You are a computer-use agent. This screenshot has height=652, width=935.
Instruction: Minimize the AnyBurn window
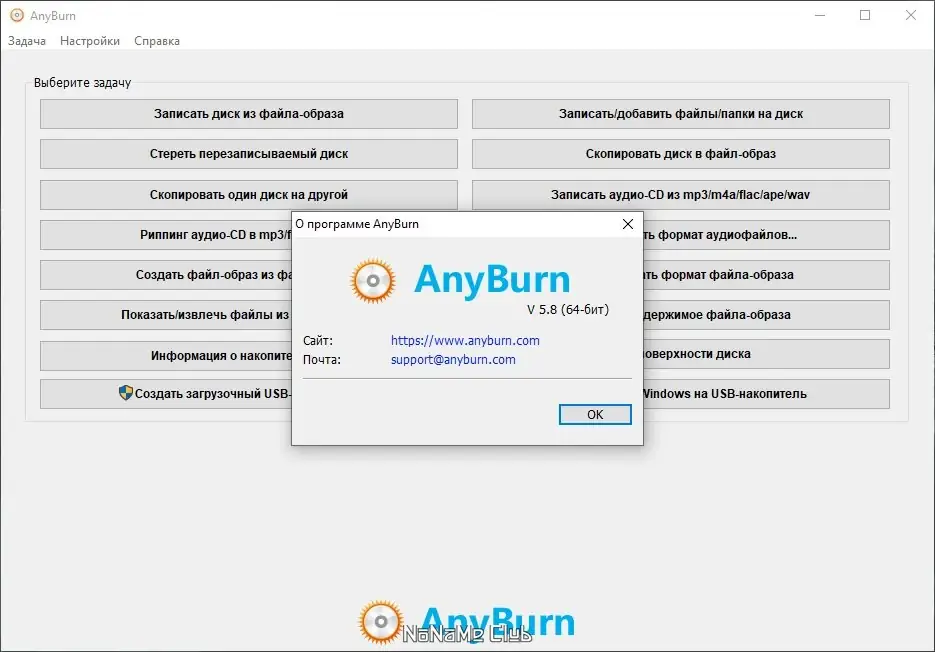820,16
